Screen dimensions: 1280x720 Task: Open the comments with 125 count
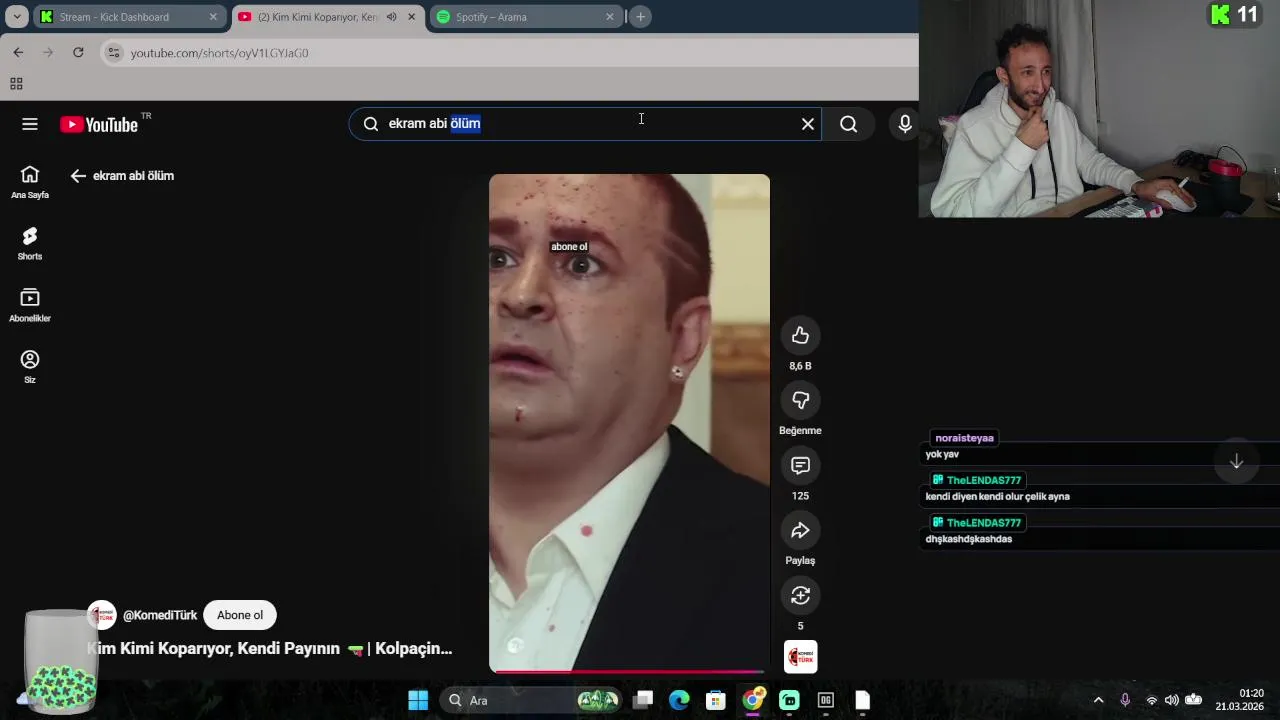click(x=800, y=466)
